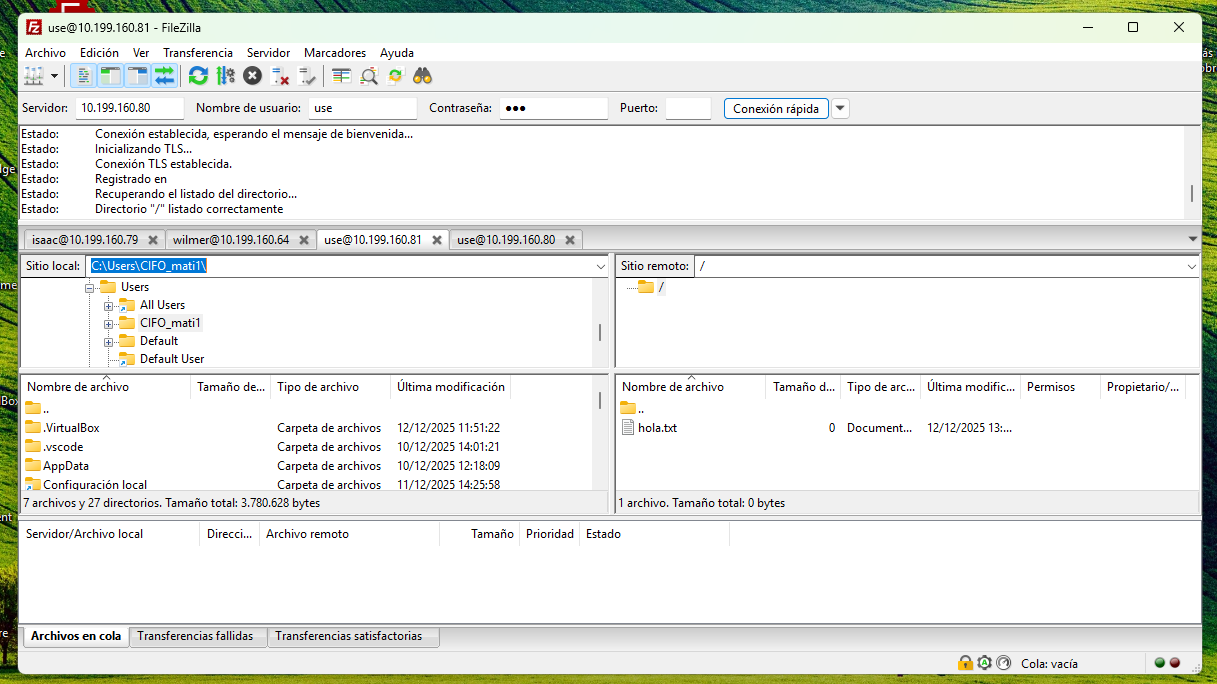
Task: Click the process queue toolbar icon
Action: (225, 76)
